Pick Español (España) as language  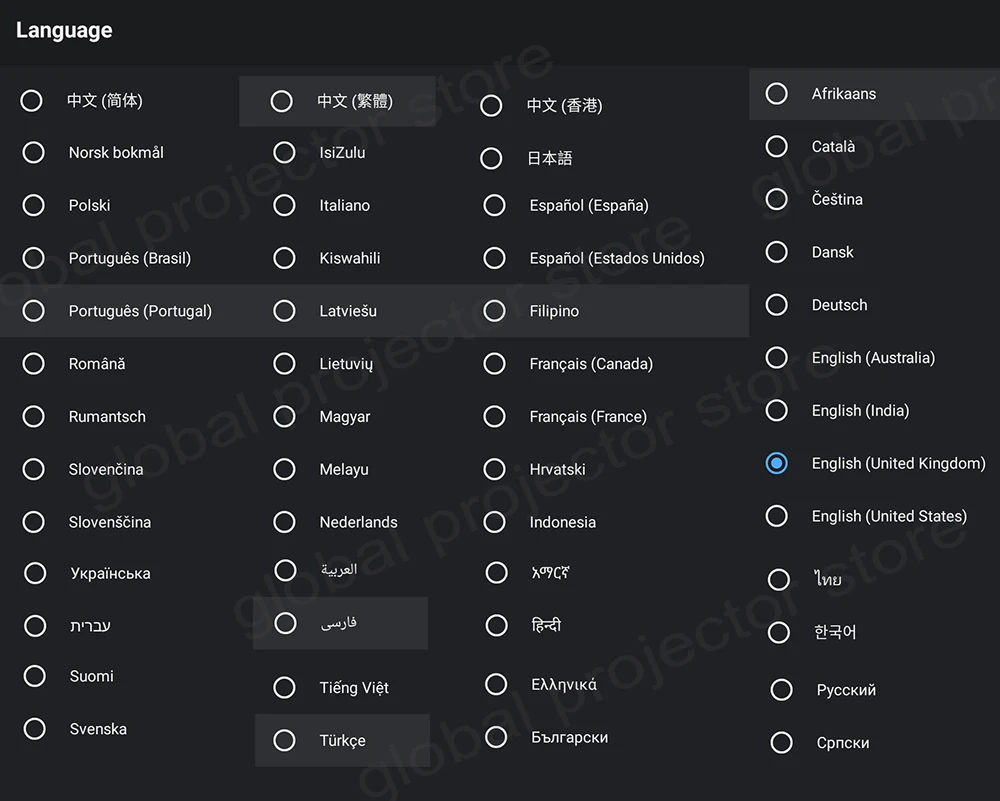[x=494, y=205]
